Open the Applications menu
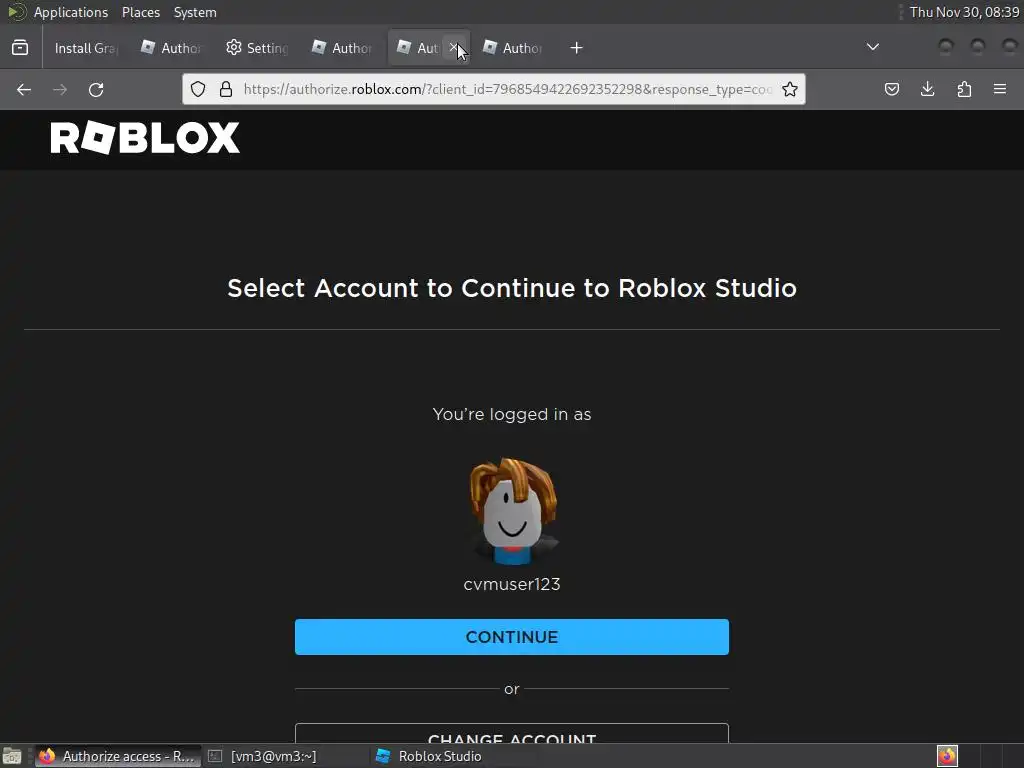 click(x=71, y=12)
